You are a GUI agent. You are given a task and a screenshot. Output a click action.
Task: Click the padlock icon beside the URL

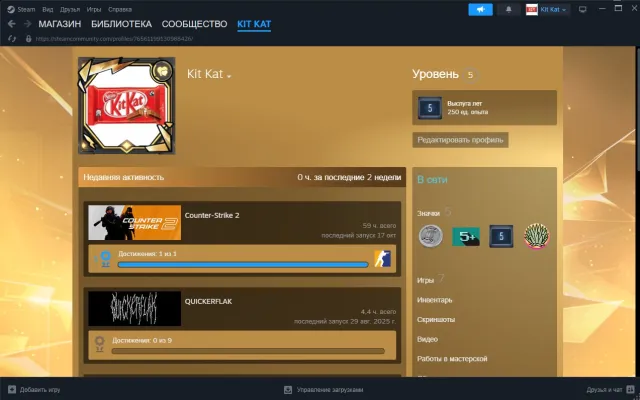click(28, 39)
